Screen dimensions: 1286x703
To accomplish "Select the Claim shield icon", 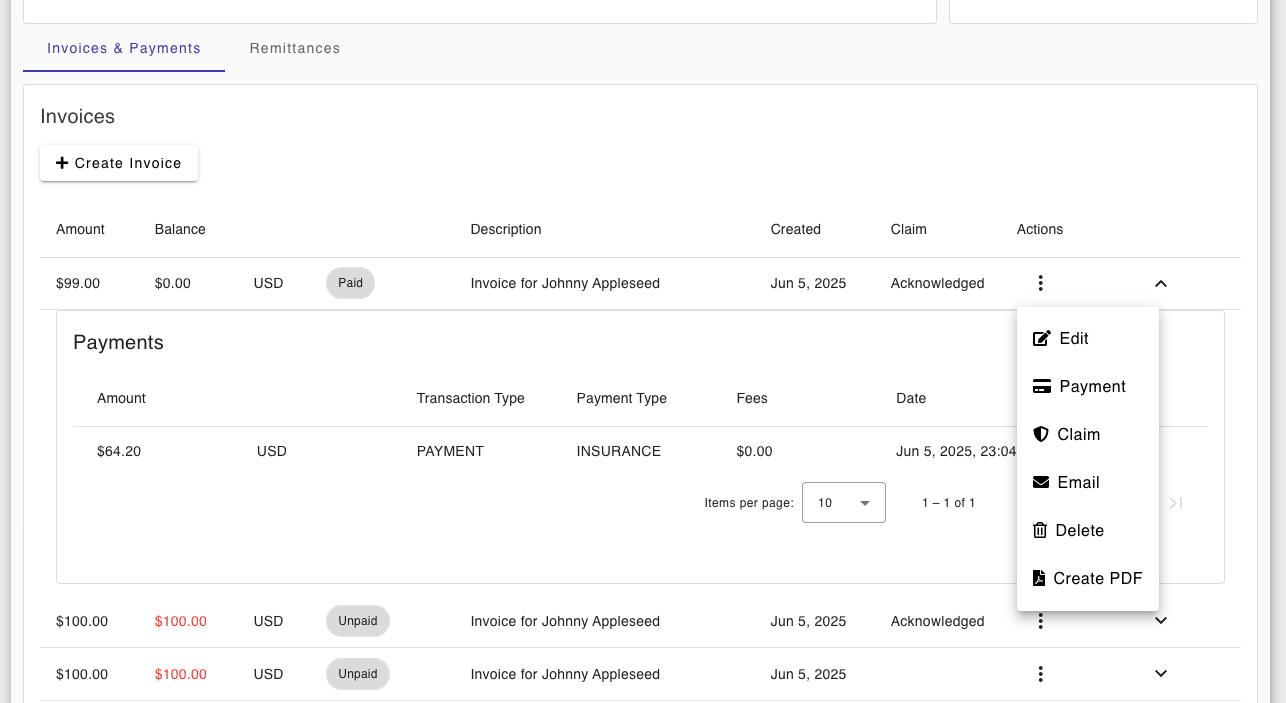I will tap(1041, 434).
